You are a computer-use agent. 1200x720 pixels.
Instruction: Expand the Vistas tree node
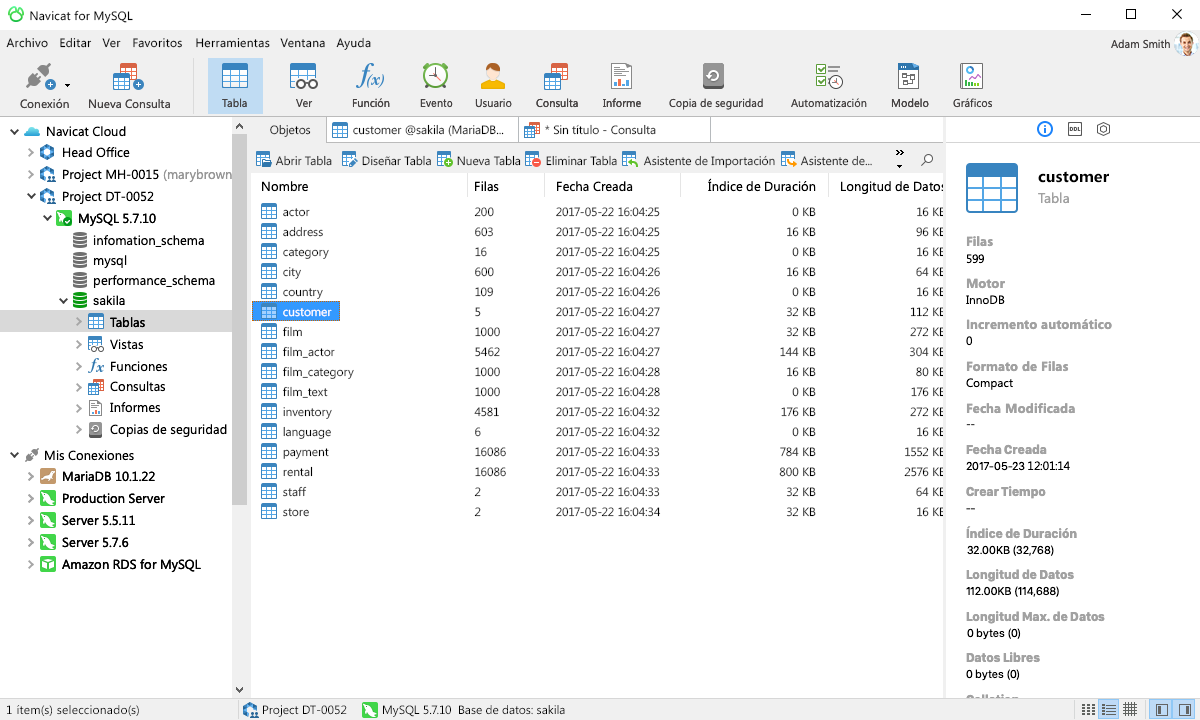point(79,344)
